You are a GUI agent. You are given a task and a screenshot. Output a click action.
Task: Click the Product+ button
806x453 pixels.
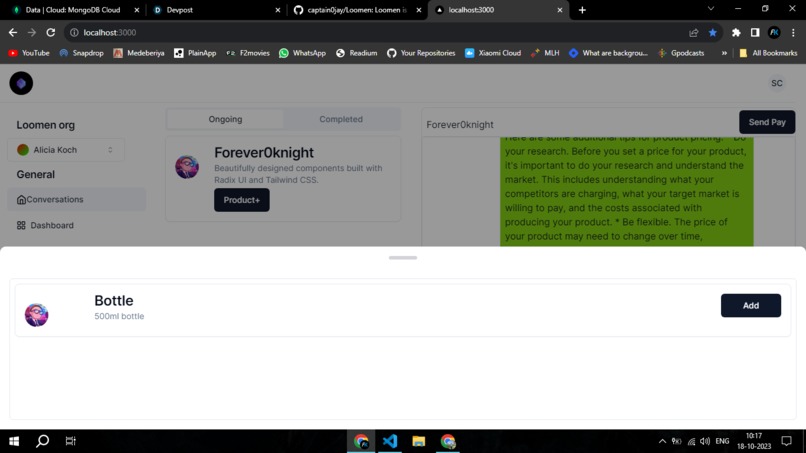242,200
